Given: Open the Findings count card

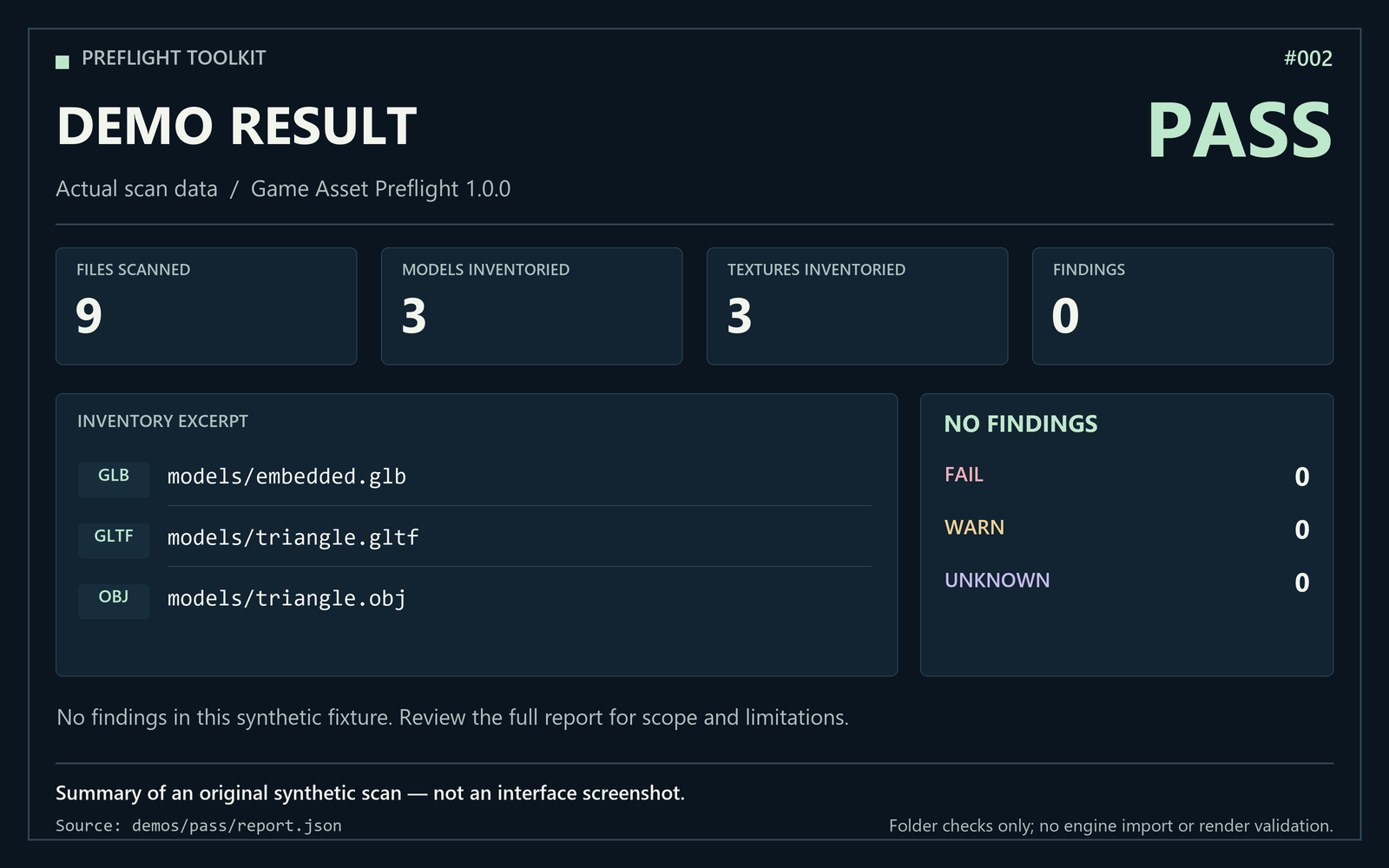Looking at the screenshot, I should (x=1183, y=306).
